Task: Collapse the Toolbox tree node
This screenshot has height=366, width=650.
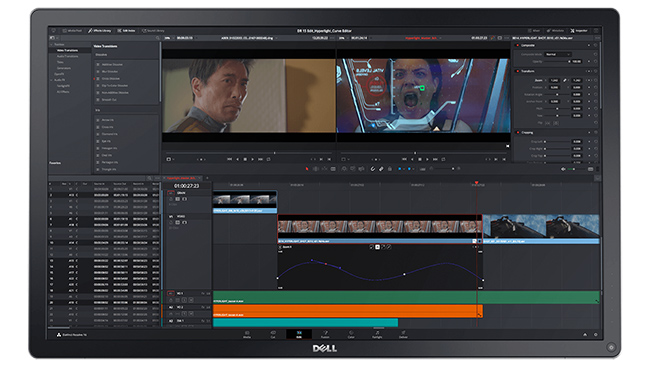Action: [x=52, y=44]
